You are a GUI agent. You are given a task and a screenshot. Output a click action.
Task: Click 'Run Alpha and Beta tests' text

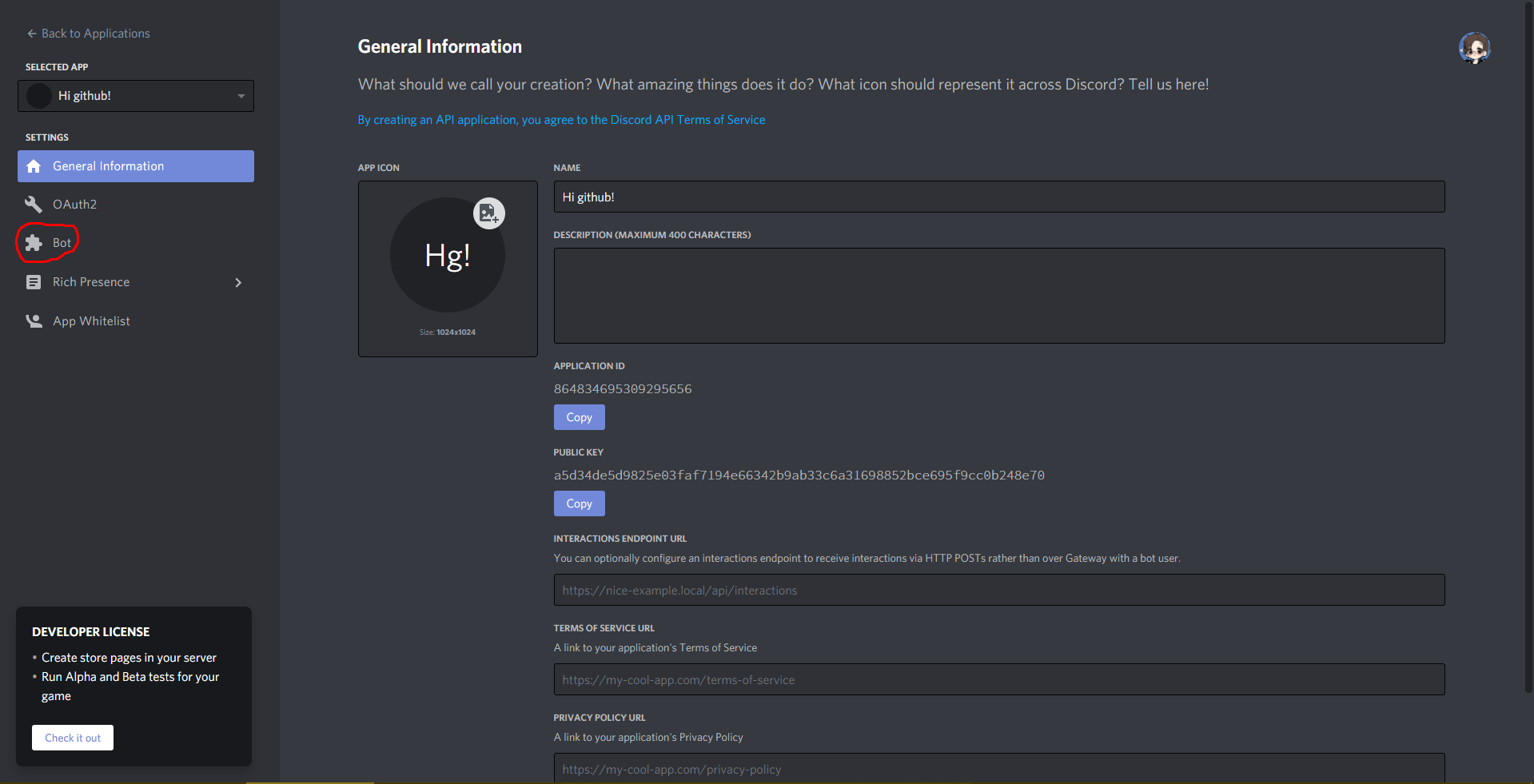point(130,686)
